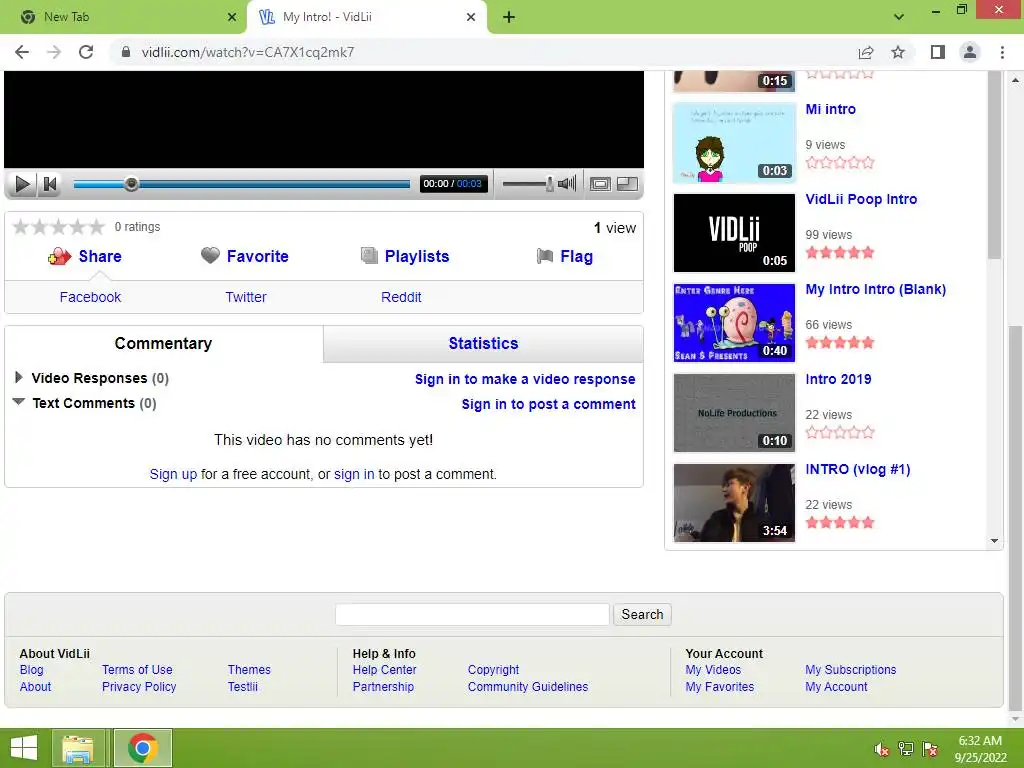Switch to the Commentary tab
1024x768 pixels.
pyautogui.click(x=163, y=344)
